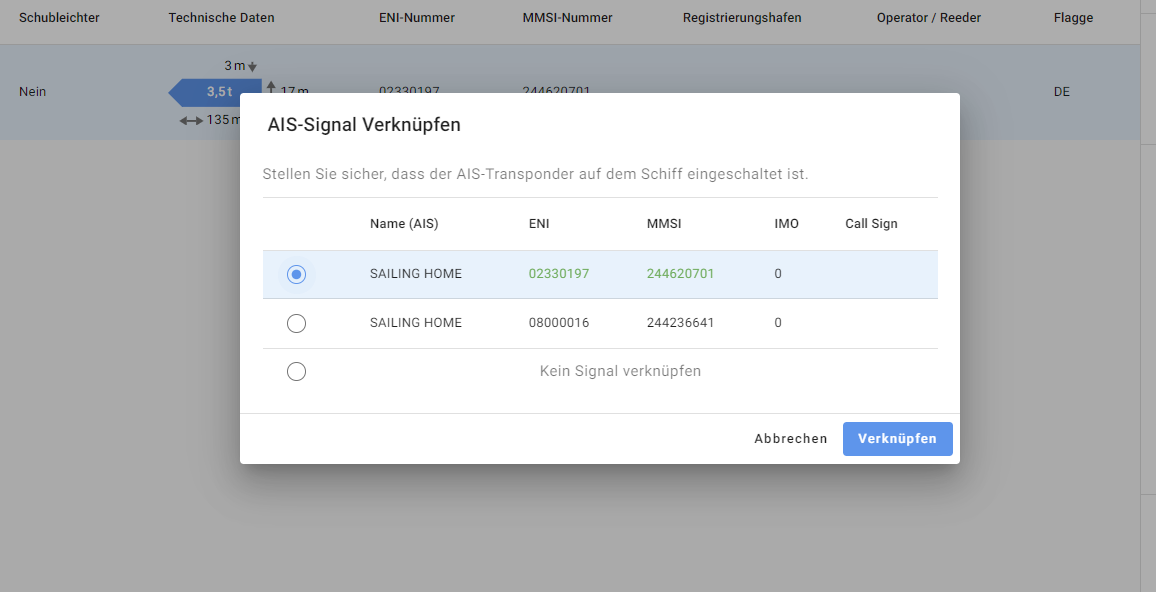Click the blue 3,5t ship shape icon
Viewport: 1156px width, 592px height.
pyautogui.click(x=216, y=92)
